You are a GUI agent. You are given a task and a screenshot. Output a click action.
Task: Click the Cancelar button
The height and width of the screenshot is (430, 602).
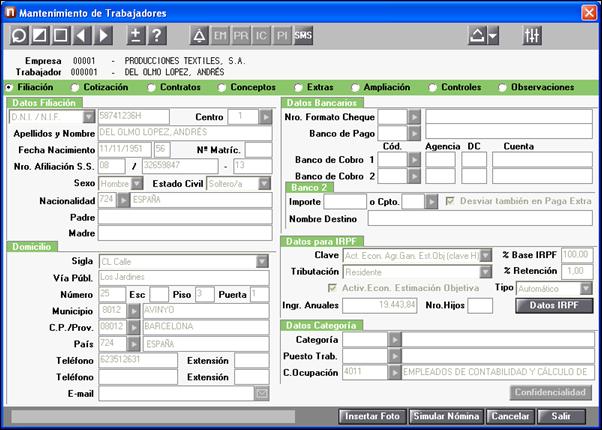click(510, 416)
